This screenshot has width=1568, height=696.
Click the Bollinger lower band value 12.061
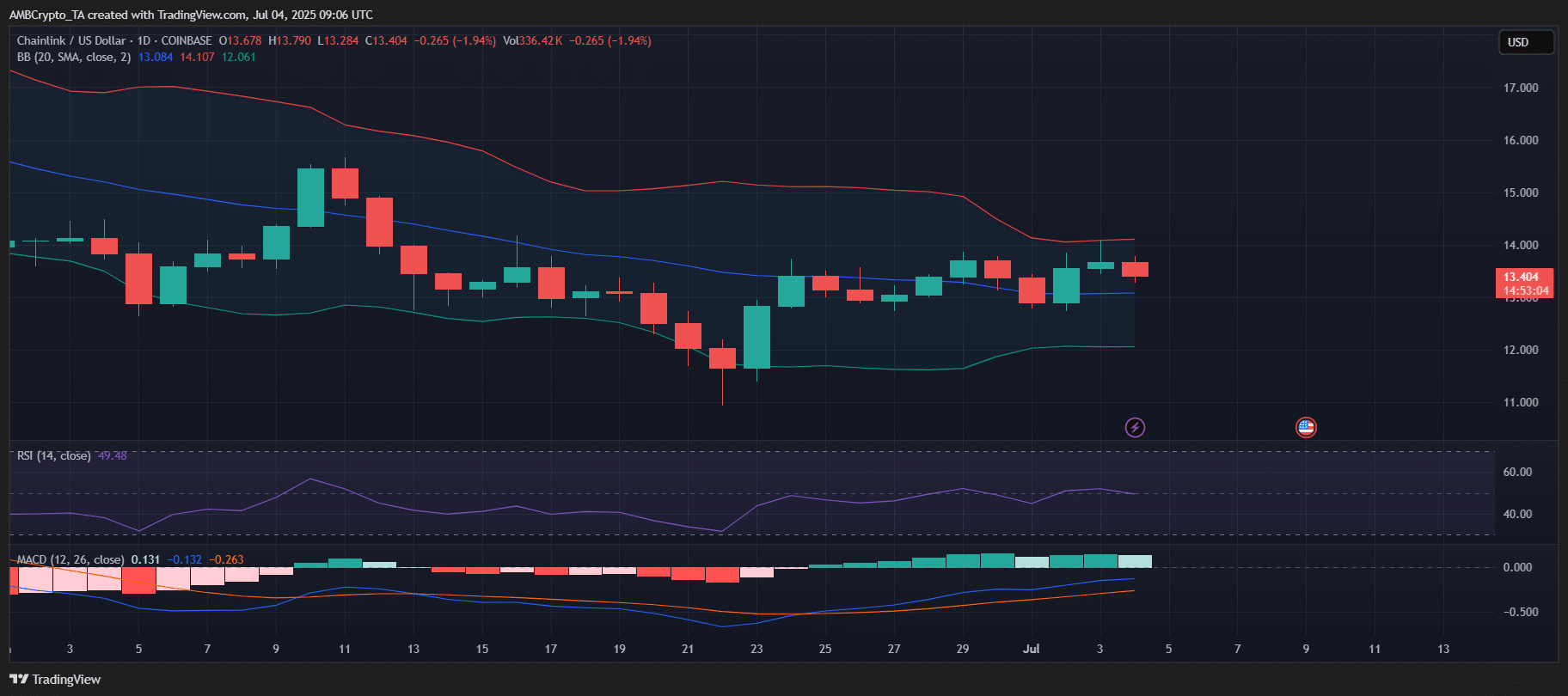pyautogui.click(x=239, y=57)
